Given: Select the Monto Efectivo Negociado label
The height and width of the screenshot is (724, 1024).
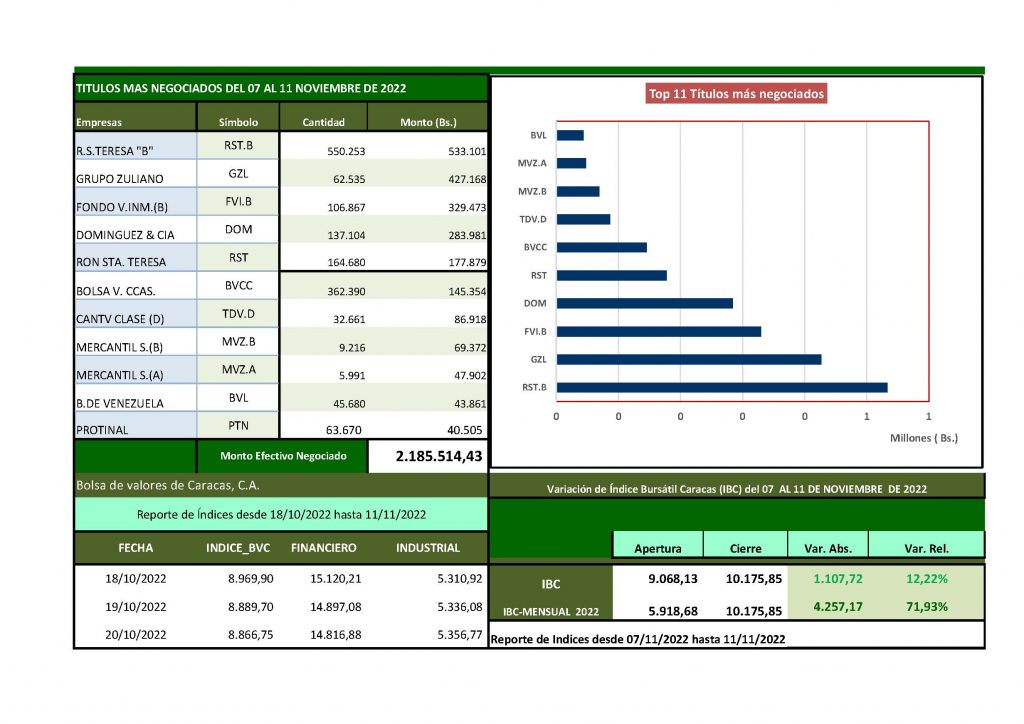Looking at the screenshot, I should tap(284, 456).
